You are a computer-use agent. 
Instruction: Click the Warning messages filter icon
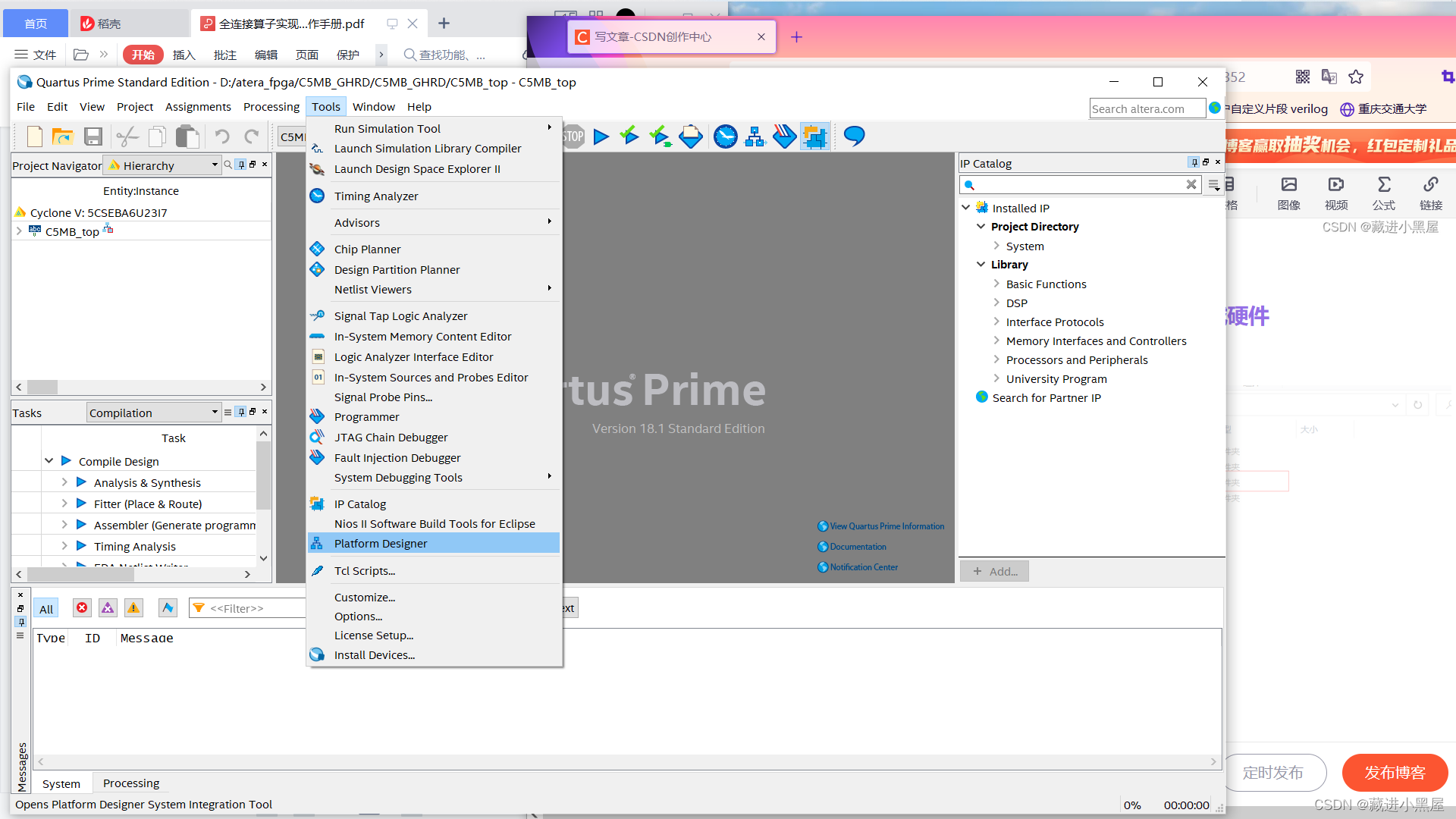tap(133, 608)
